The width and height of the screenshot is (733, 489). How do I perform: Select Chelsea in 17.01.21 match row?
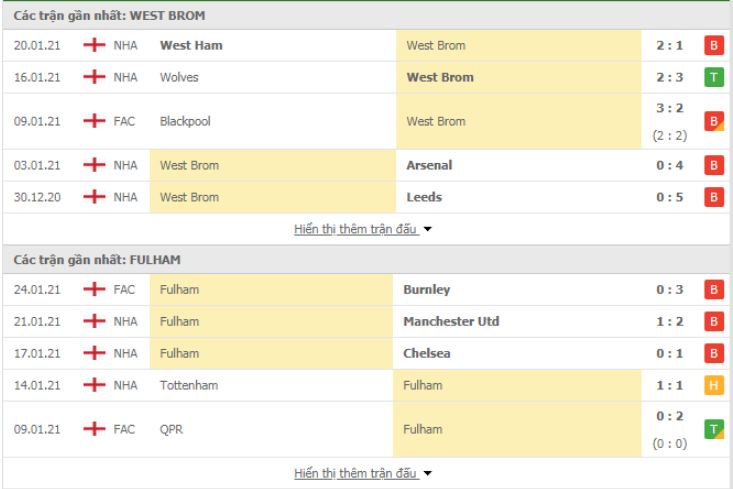coord(427,353)
